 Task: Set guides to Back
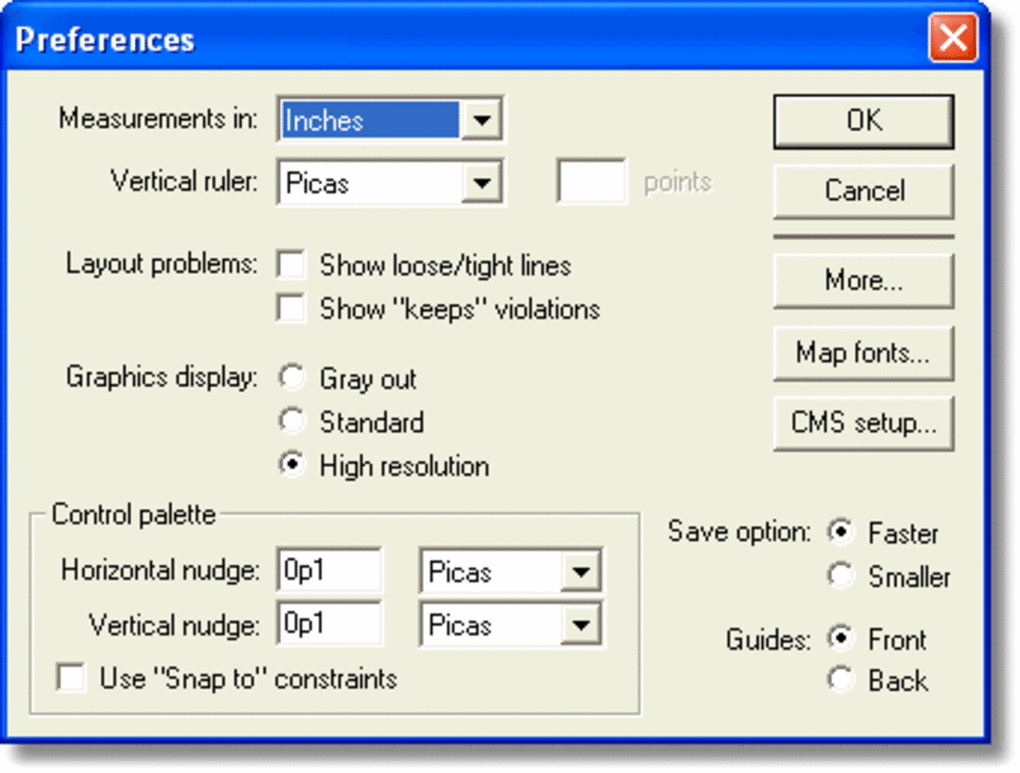[841, 679]
